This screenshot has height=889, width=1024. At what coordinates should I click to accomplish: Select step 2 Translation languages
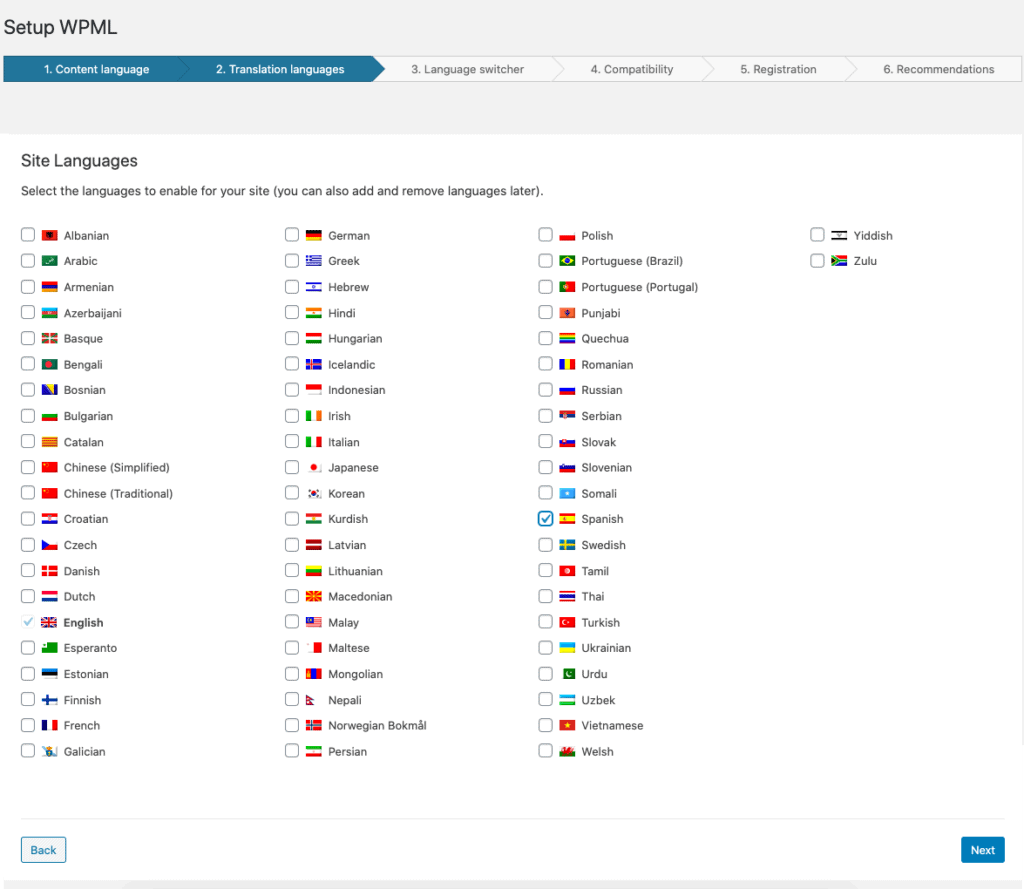[280, 69]
